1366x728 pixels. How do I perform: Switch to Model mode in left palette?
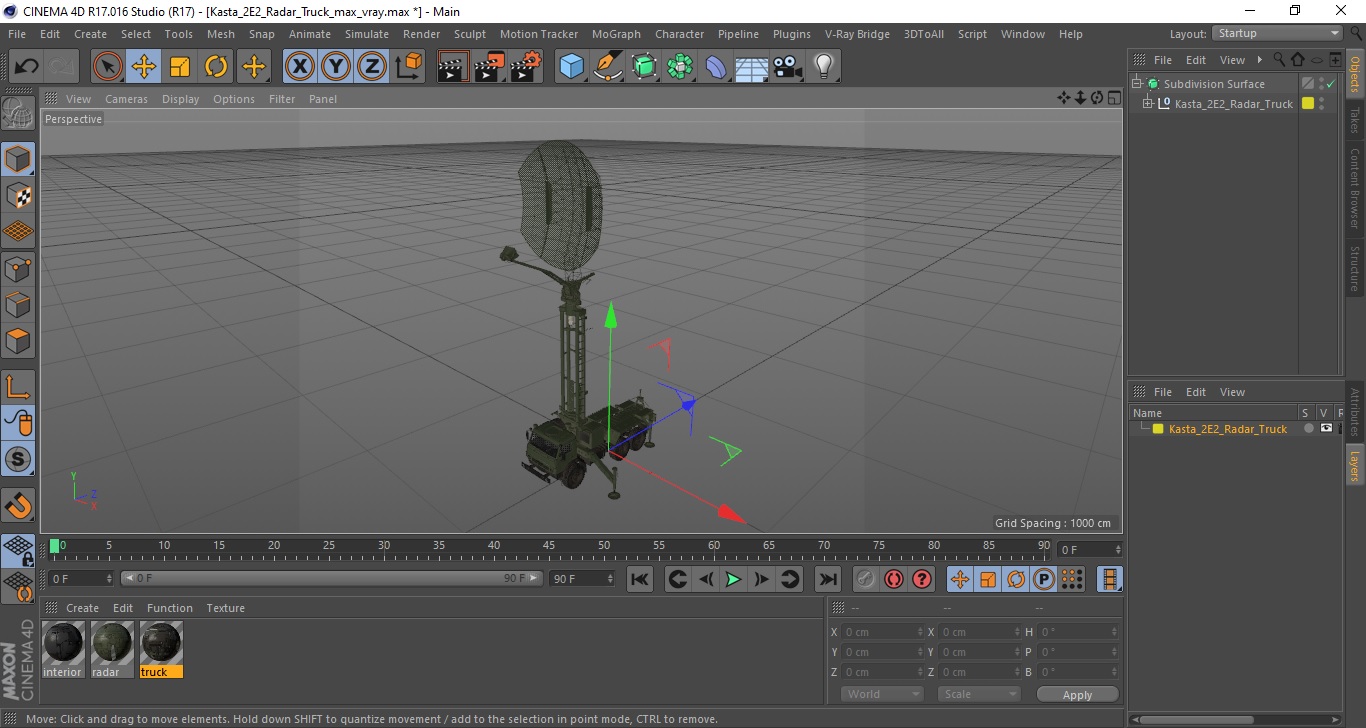18,159
